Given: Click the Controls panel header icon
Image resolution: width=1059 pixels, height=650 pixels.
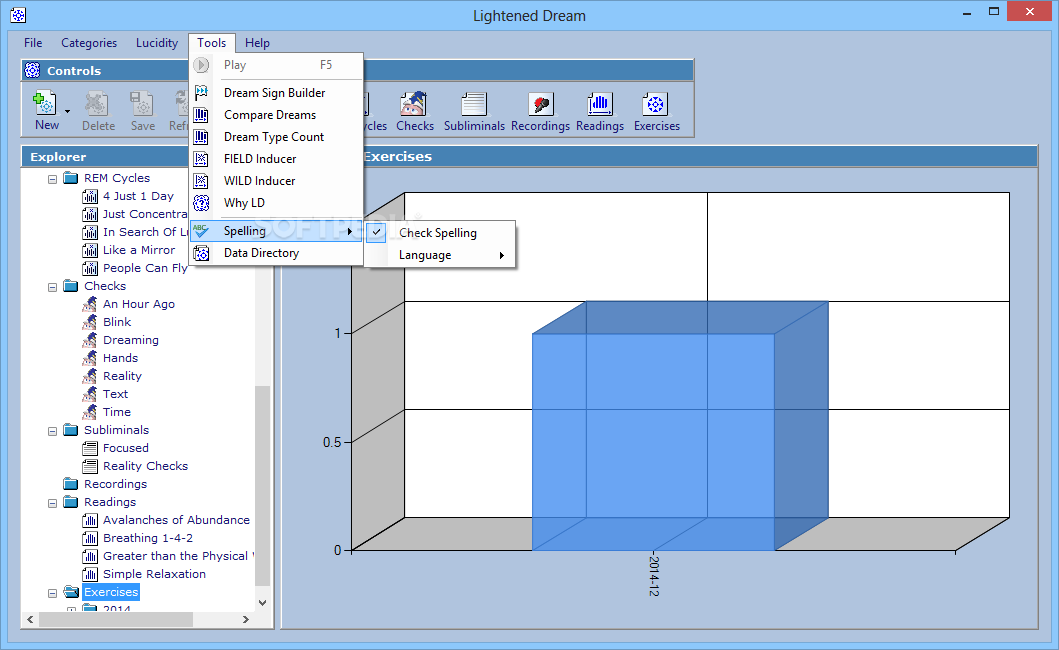Looking at the screenshot, I should (x=32, y=70).
